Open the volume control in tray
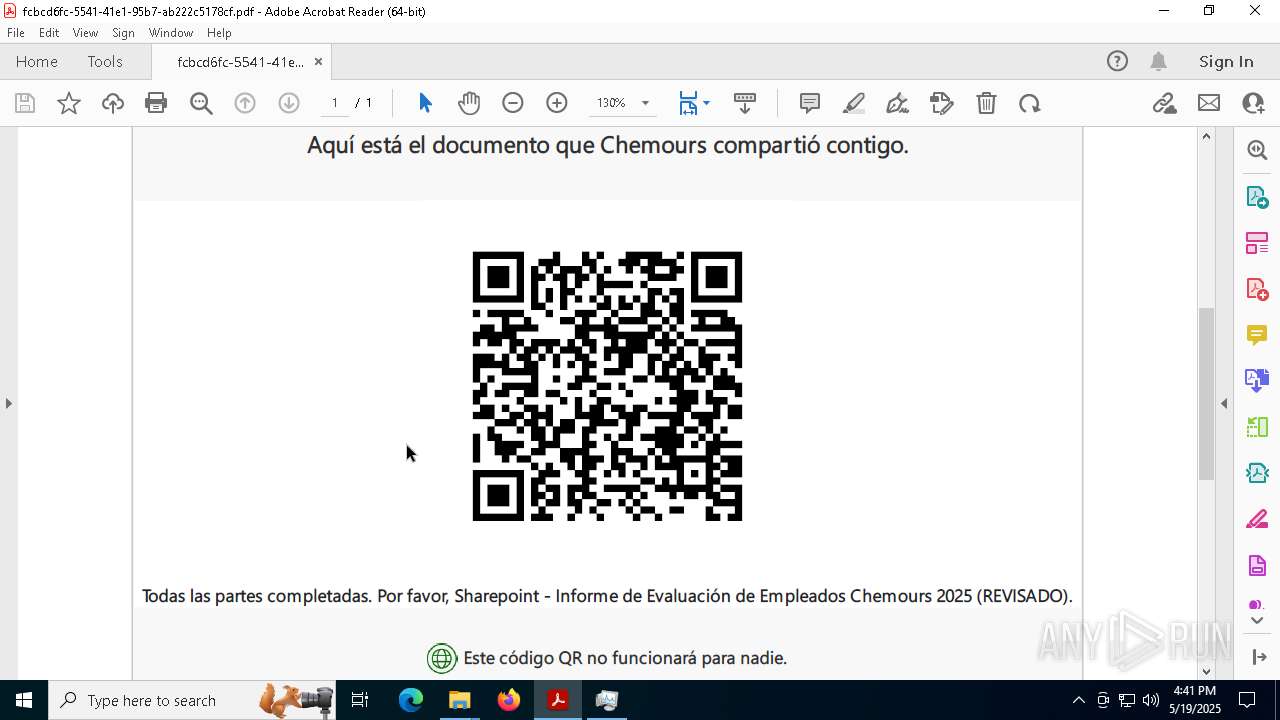Screen dimensions: 1280x720 click(x=1150, y=700)
